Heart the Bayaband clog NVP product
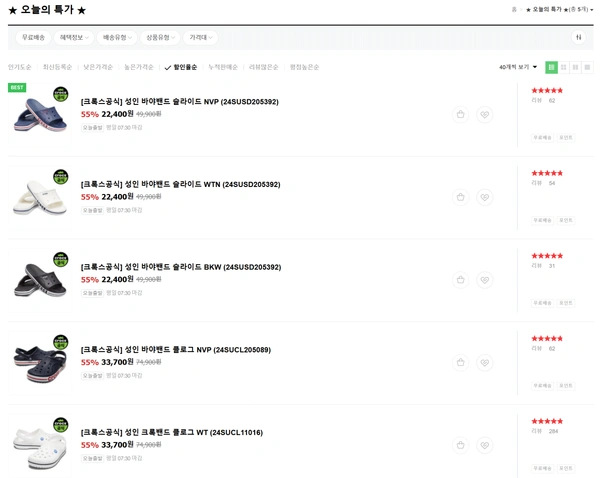This screenshot has height=478, width=600. [485, 363]
